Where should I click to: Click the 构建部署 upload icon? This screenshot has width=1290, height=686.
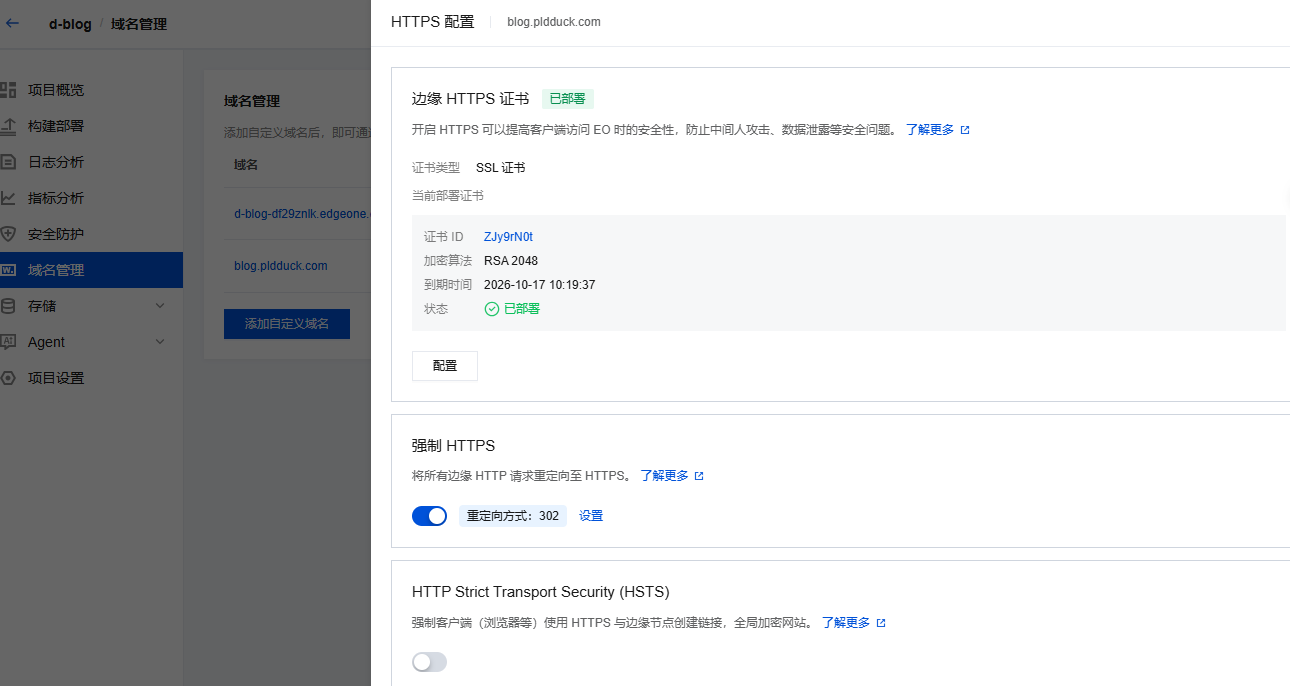(8, 126)
